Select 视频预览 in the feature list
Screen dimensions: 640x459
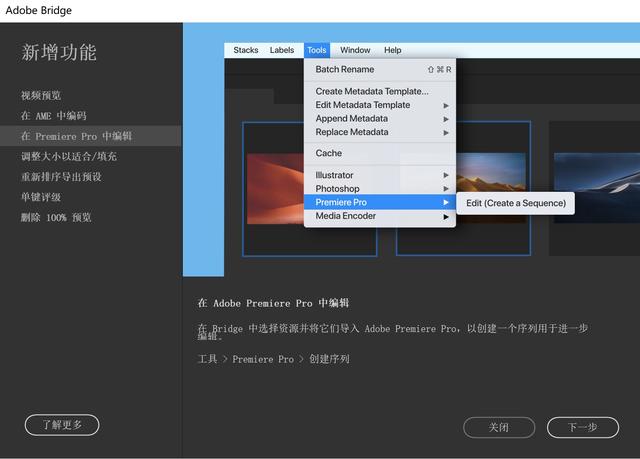click(41, 95)
